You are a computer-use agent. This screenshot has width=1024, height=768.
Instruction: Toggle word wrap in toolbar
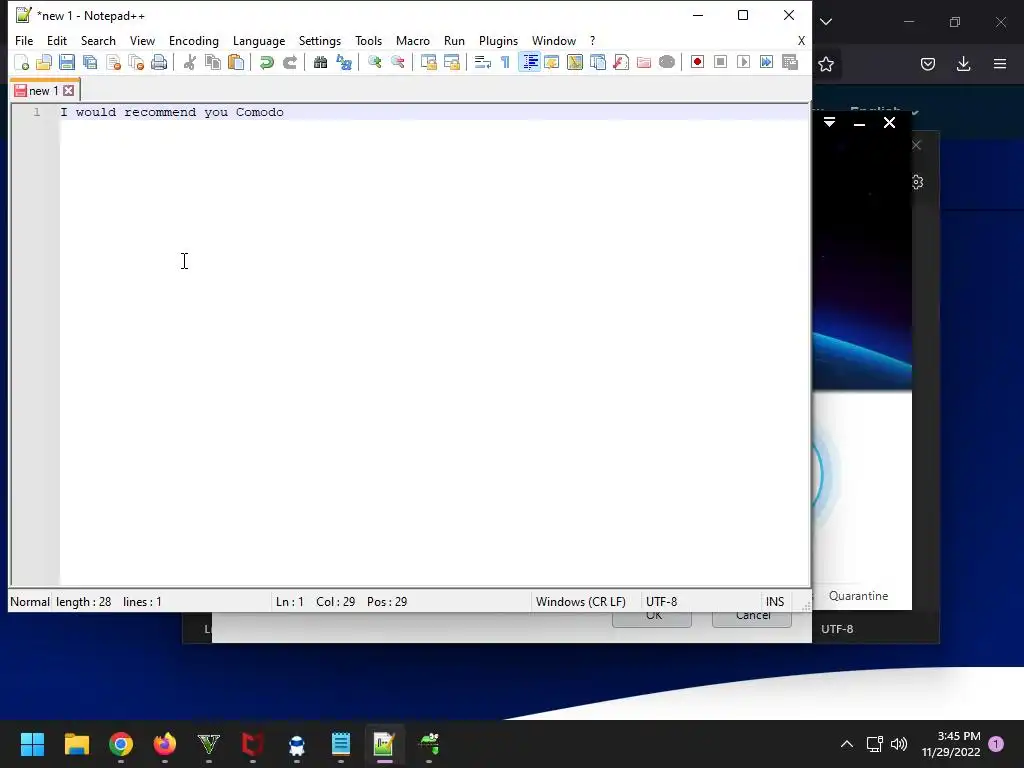click(x=483, y=62)
